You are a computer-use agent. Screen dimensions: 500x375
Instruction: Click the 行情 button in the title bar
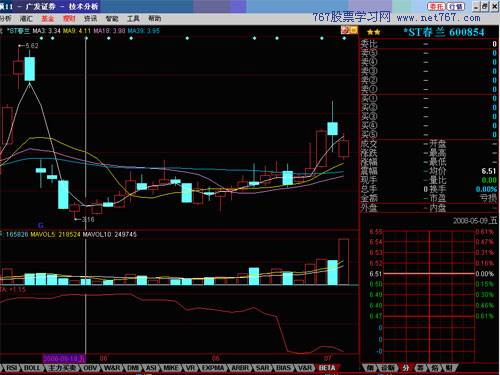pyautogui.click(x=455, y=6)
